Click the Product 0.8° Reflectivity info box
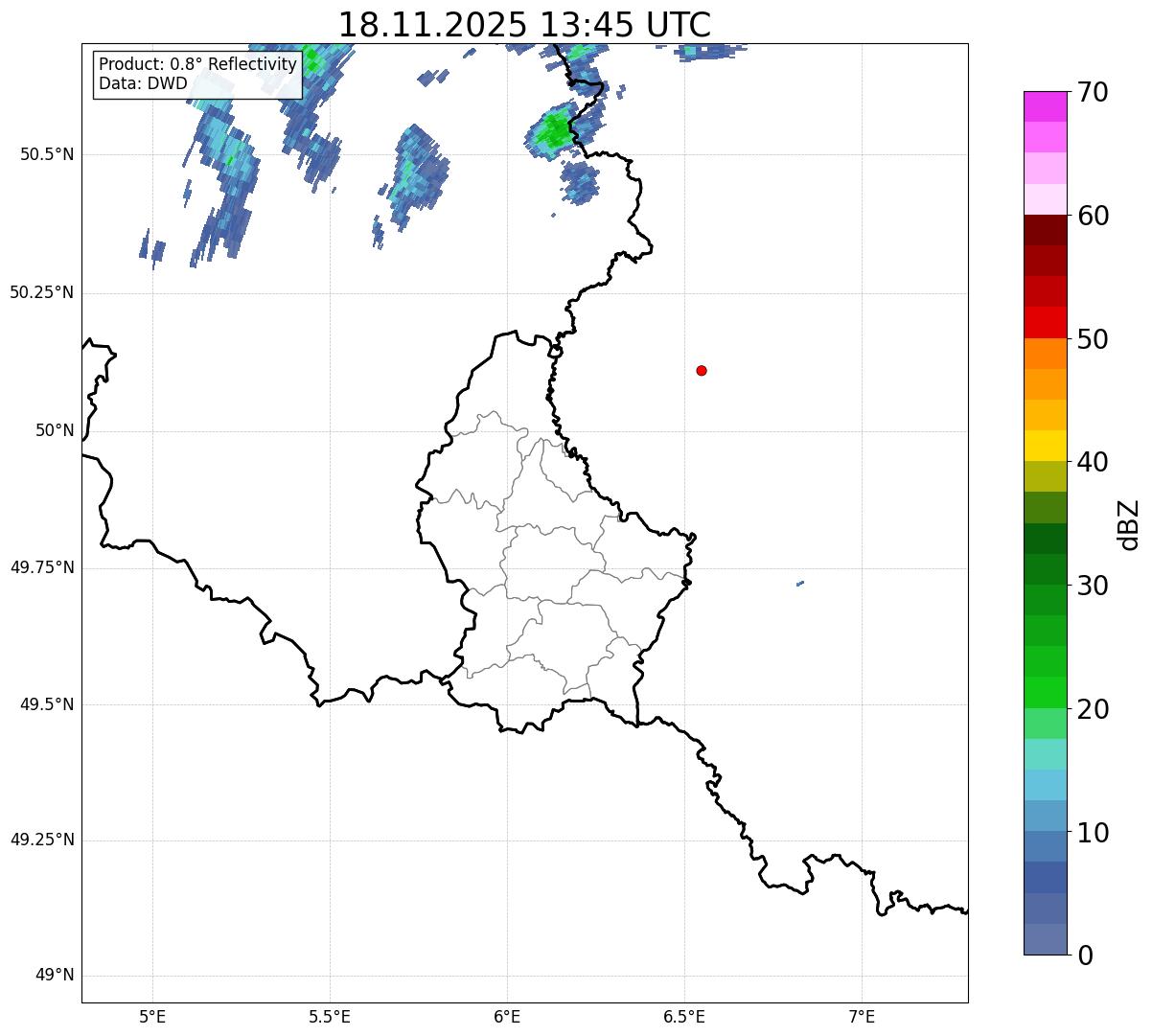 pyautogui.click(x=197, y=74)
